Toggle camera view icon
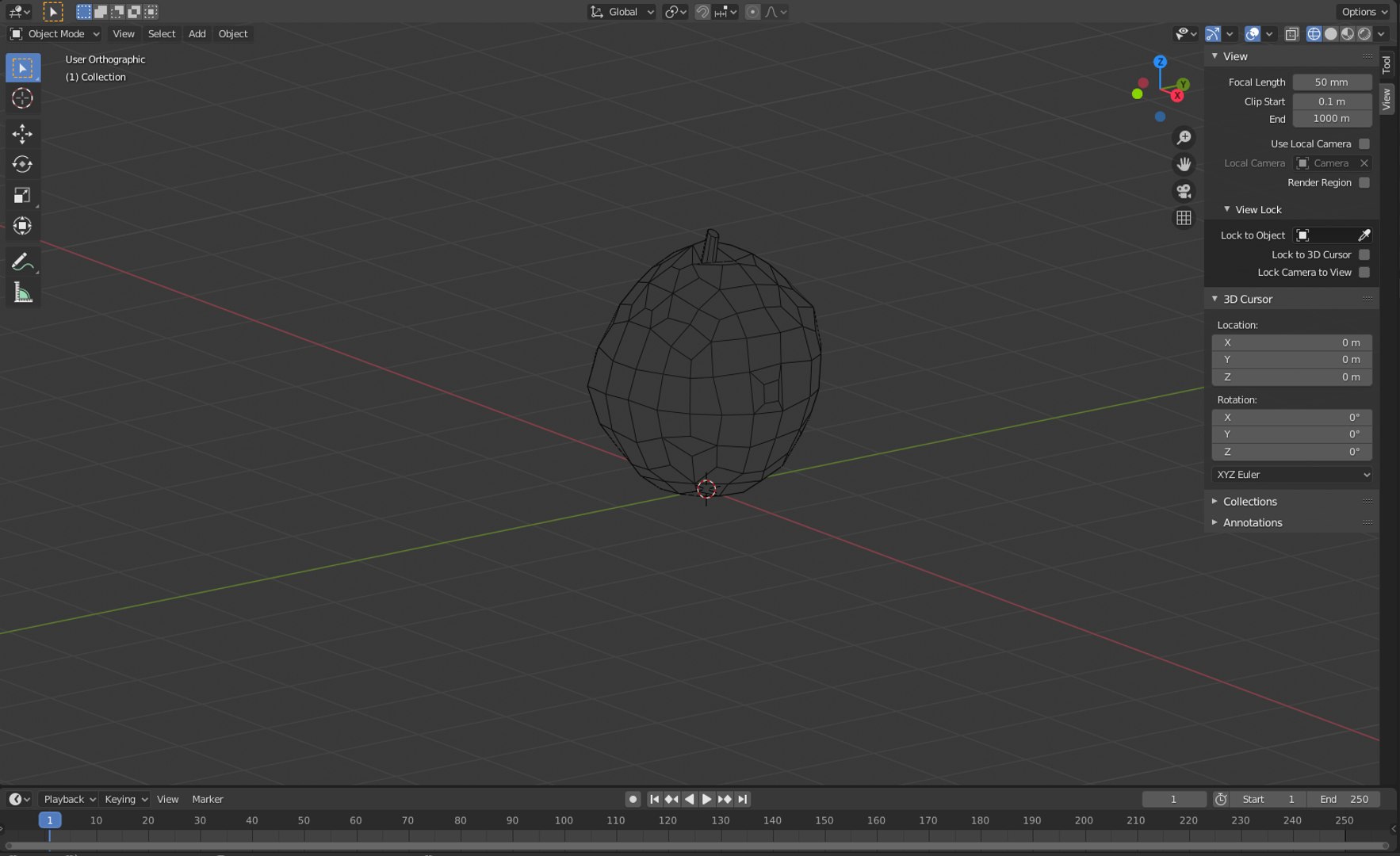 [x=1184, y=191]
